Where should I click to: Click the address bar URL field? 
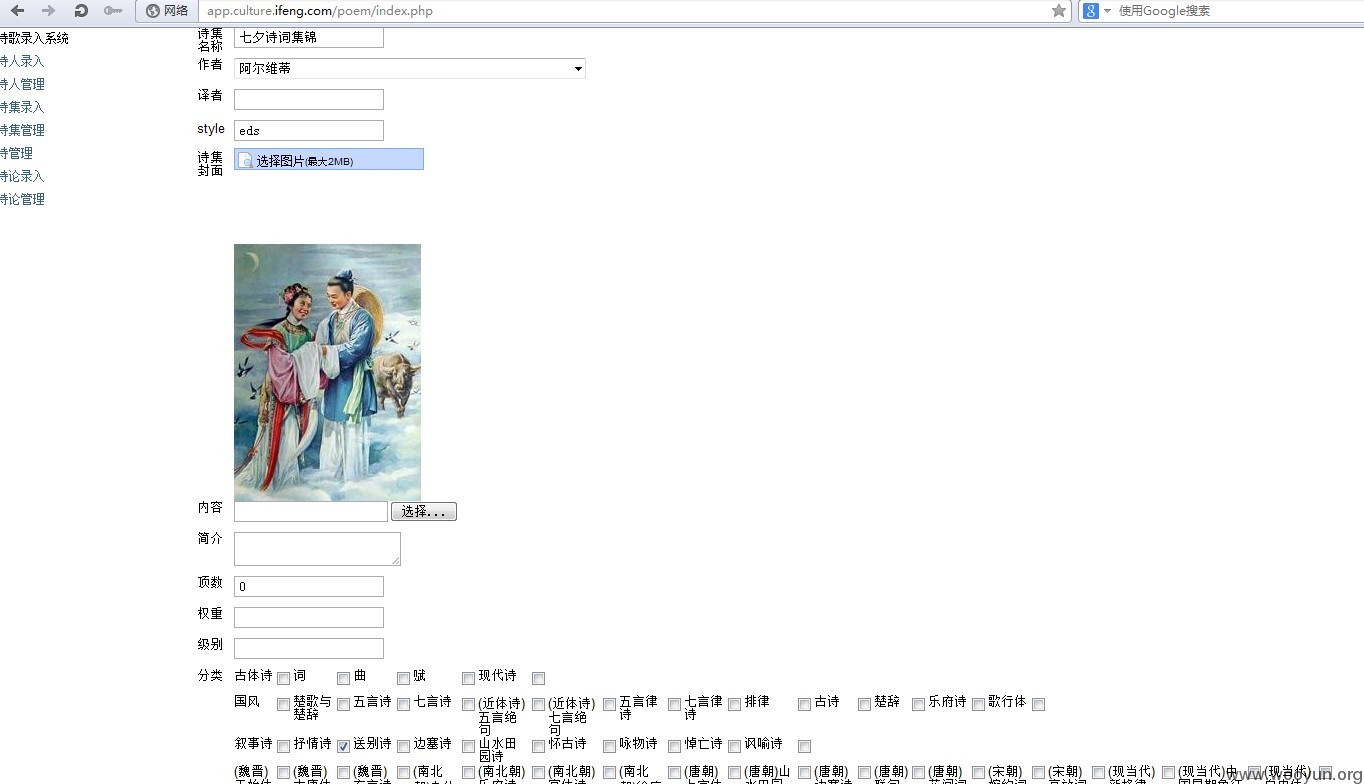tap(625, 10)
